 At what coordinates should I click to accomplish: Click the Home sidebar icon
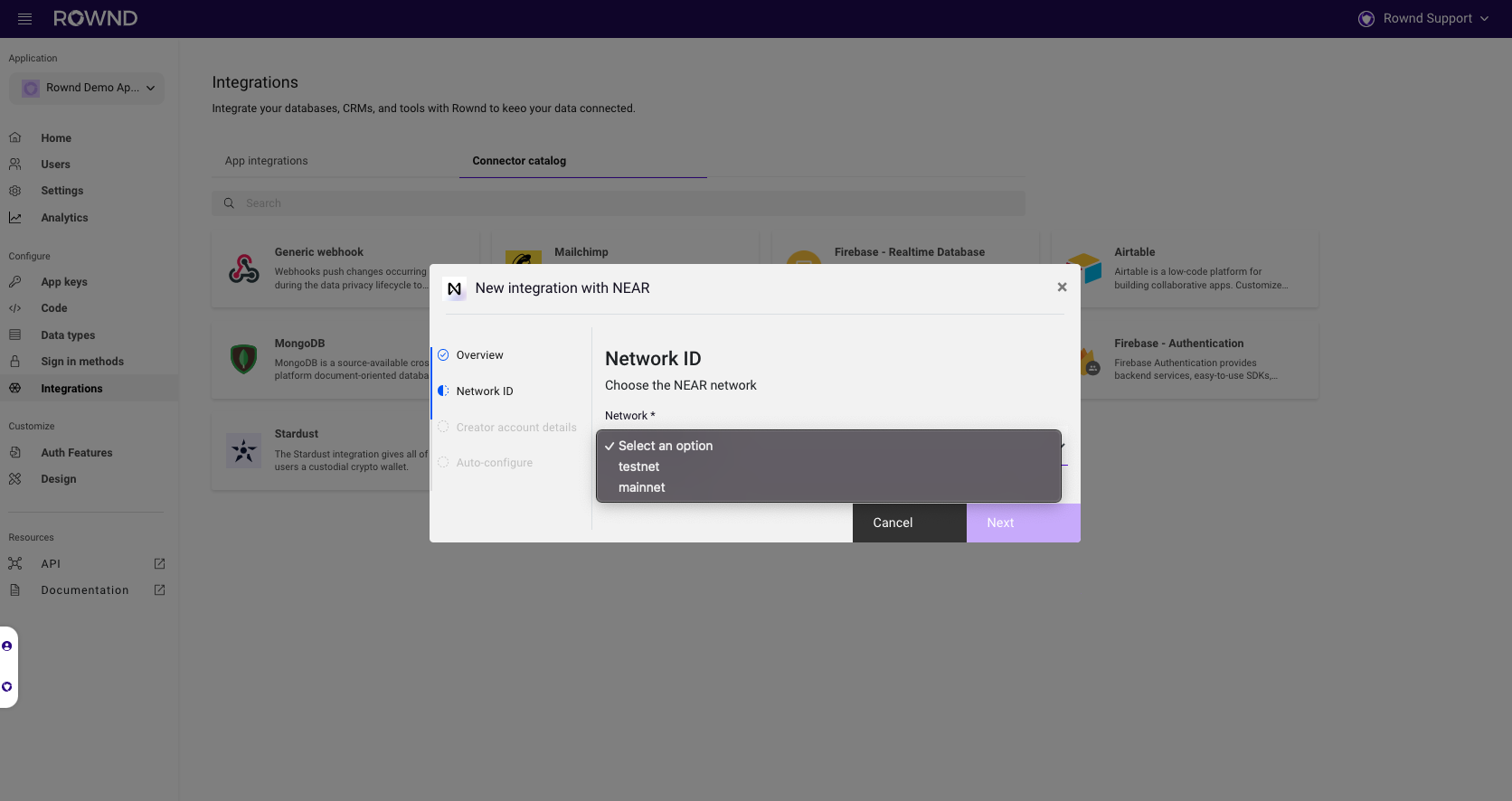point(14,138)
